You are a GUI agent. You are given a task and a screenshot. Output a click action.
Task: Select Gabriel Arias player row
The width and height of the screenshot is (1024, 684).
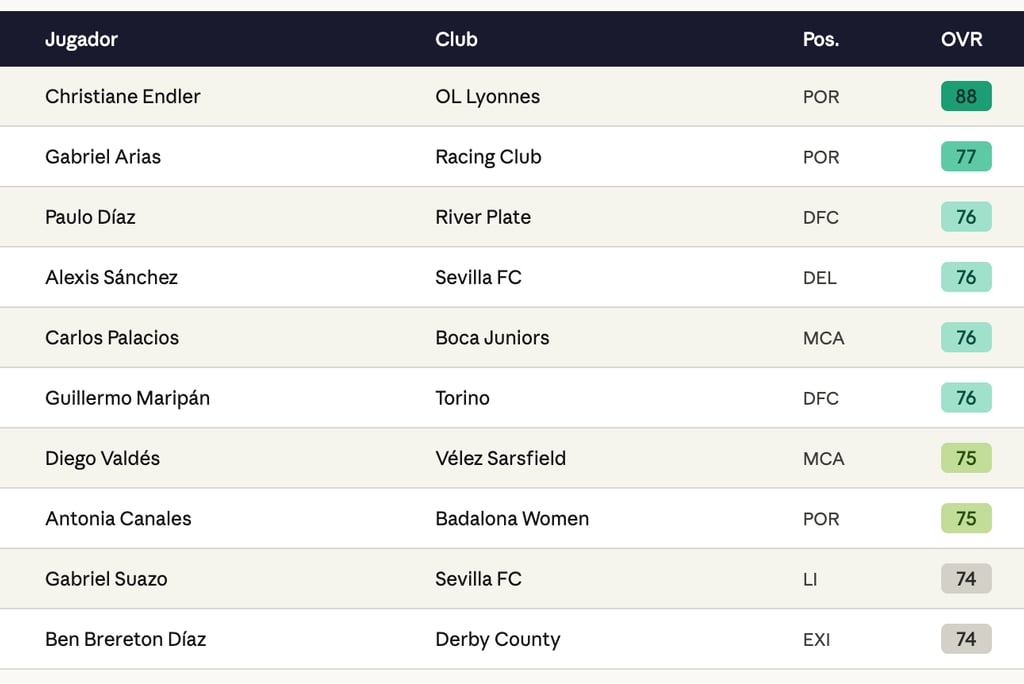point(103,157)
